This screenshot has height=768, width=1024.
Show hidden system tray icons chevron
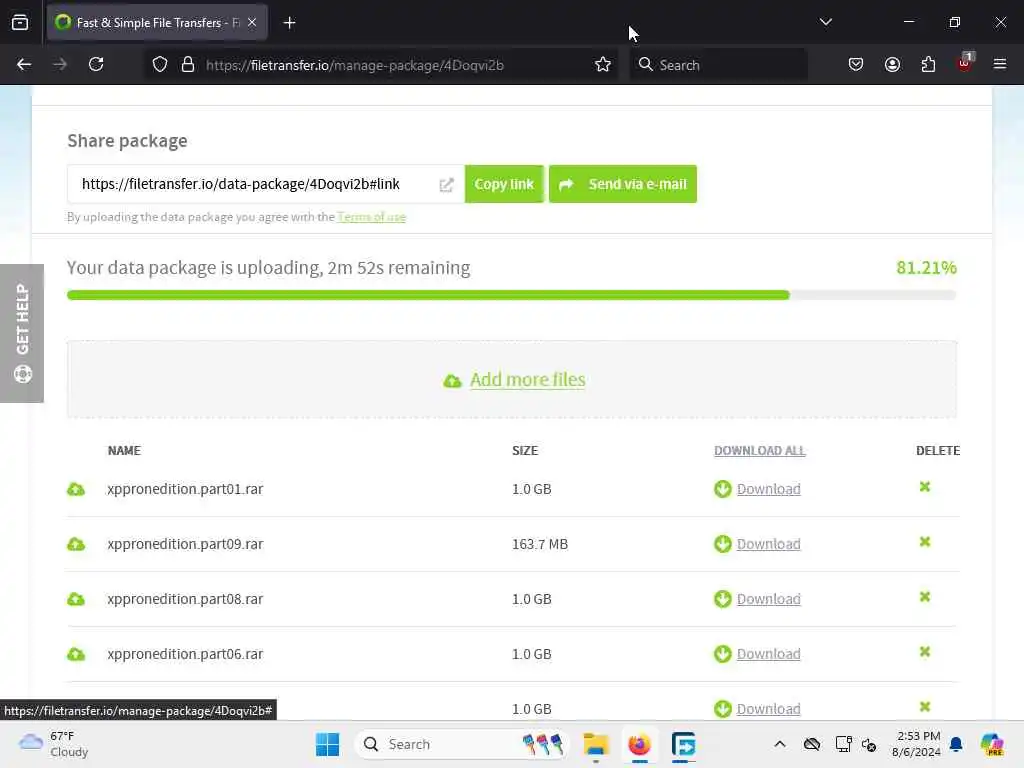[780, 744]
